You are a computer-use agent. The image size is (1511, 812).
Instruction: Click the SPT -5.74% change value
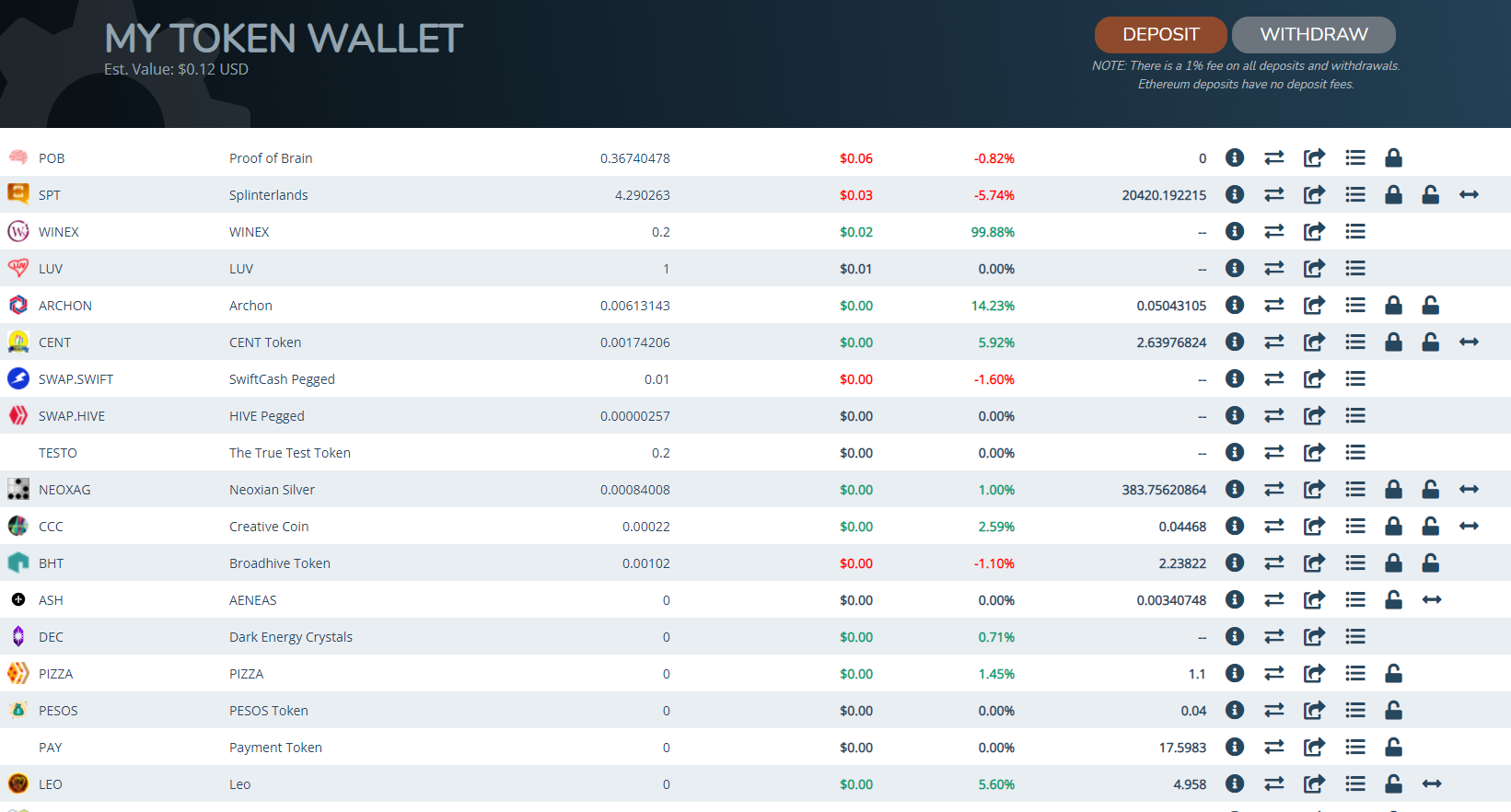994,195
